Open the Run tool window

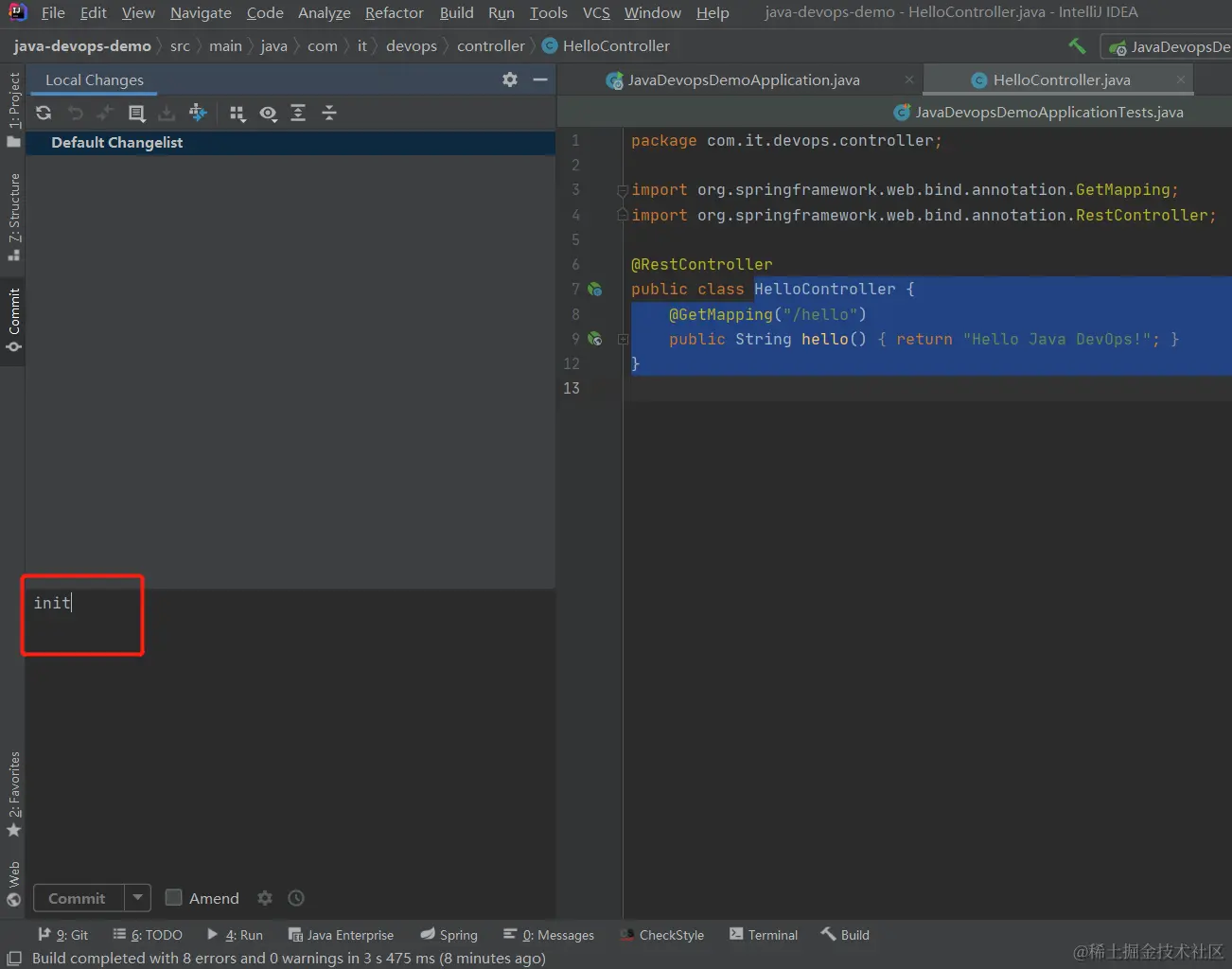point(235,935)
